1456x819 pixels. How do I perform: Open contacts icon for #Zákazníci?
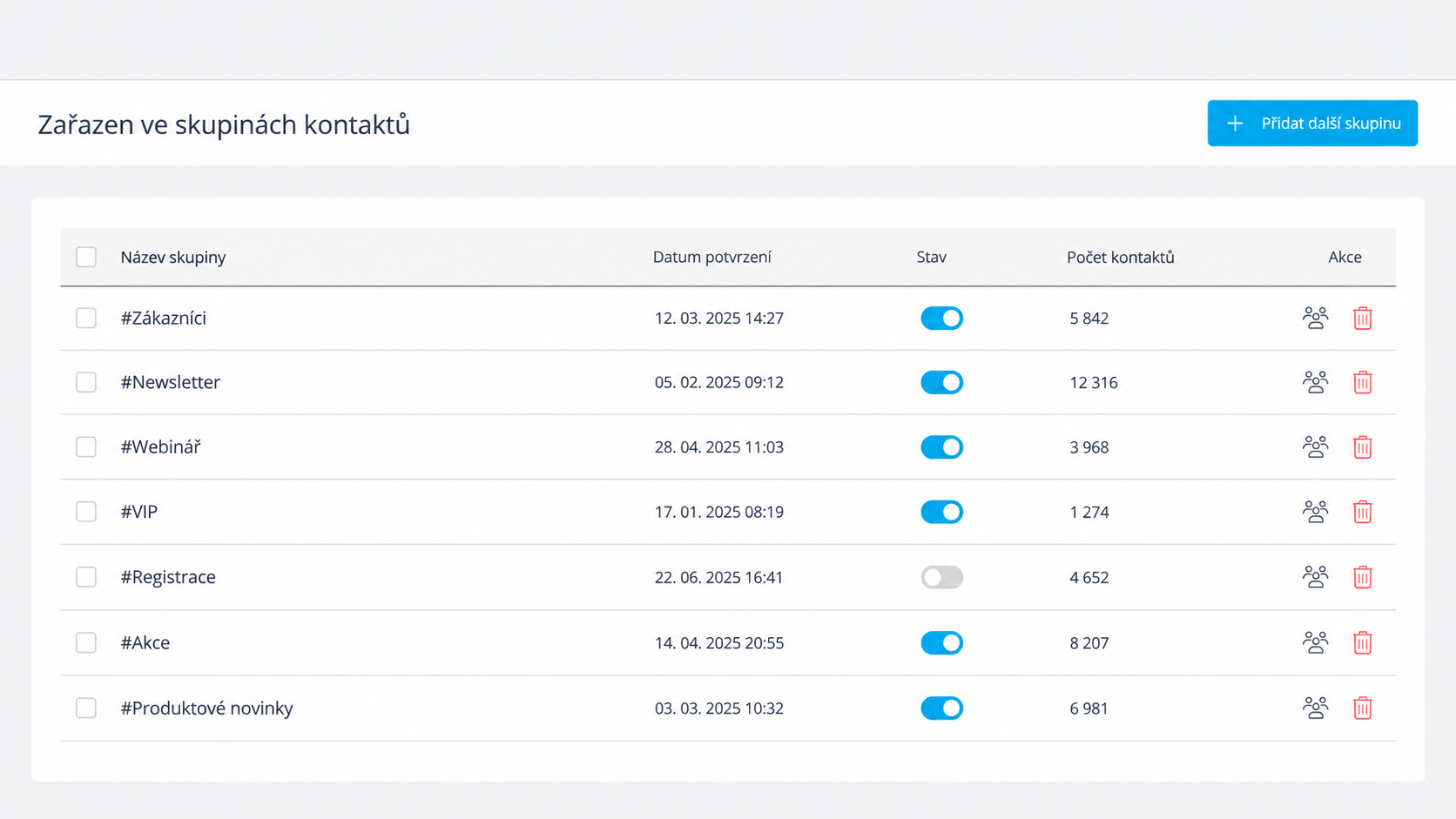(x=1315, y=318)
